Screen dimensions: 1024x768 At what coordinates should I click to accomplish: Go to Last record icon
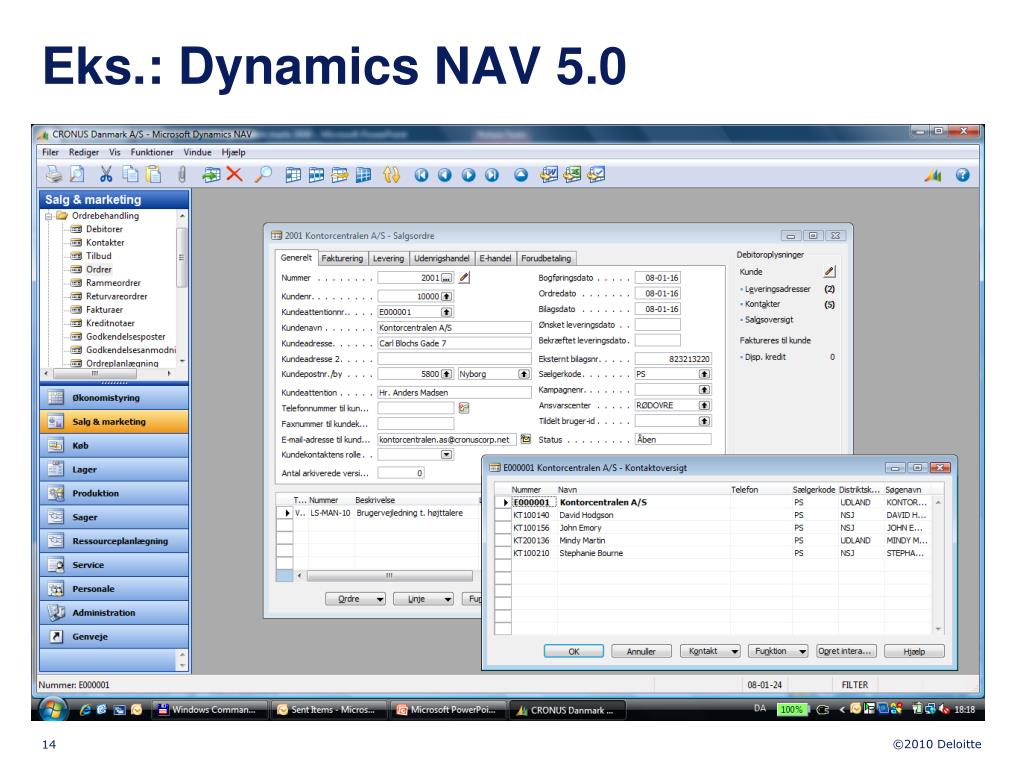tap(492, 175)
